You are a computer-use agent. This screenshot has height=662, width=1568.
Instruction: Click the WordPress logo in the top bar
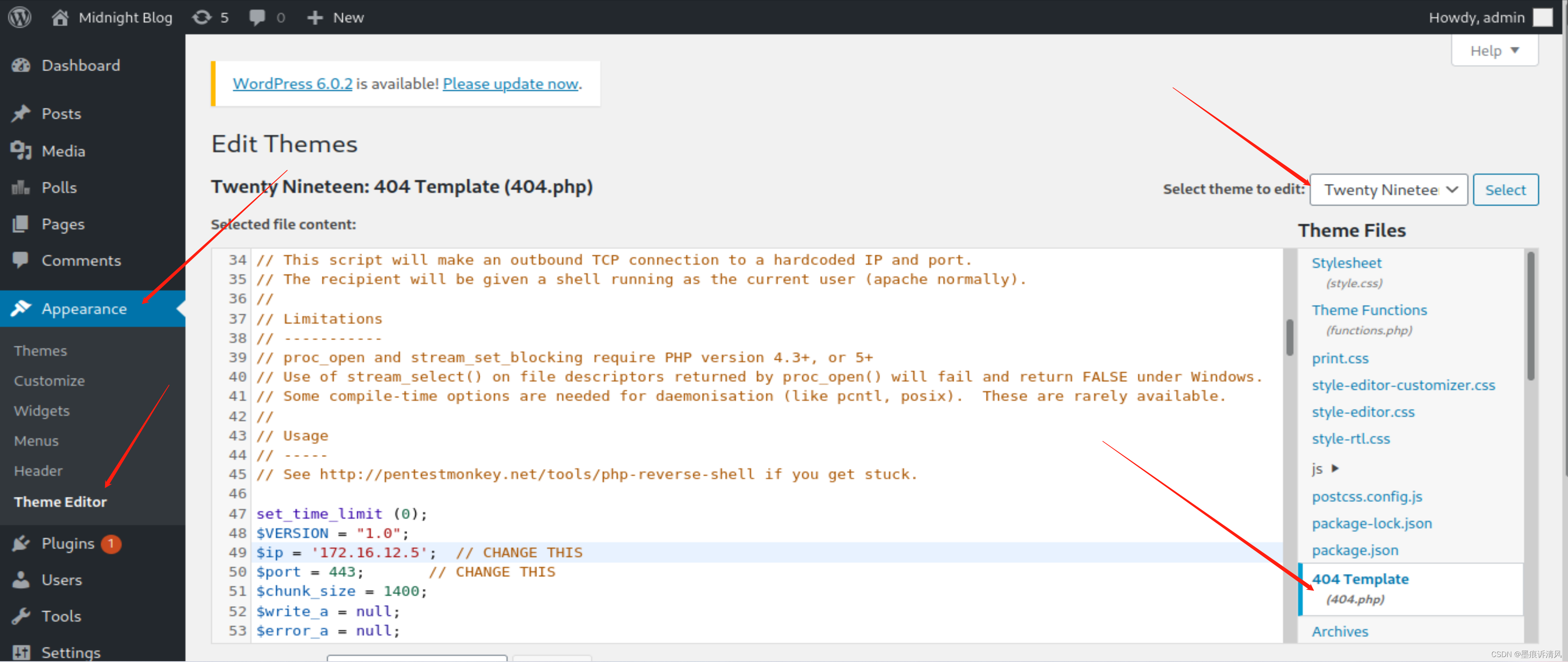19,17
